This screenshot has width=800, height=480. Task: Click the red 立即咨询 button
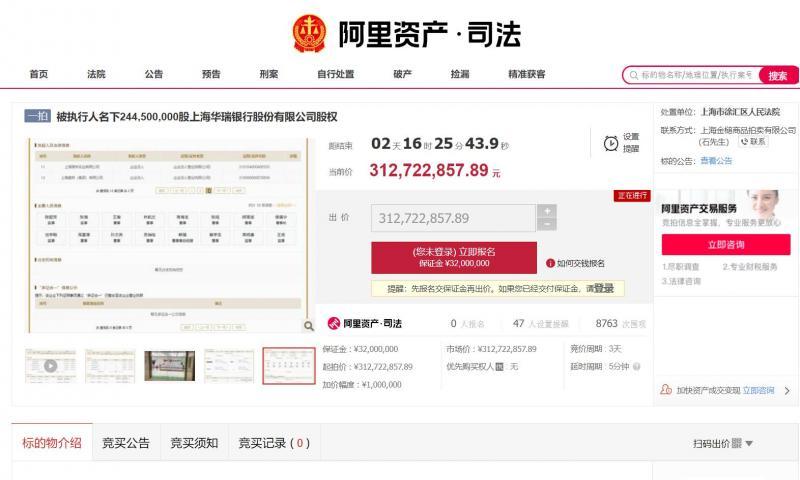pyautogui.click(x=726, y=245)
